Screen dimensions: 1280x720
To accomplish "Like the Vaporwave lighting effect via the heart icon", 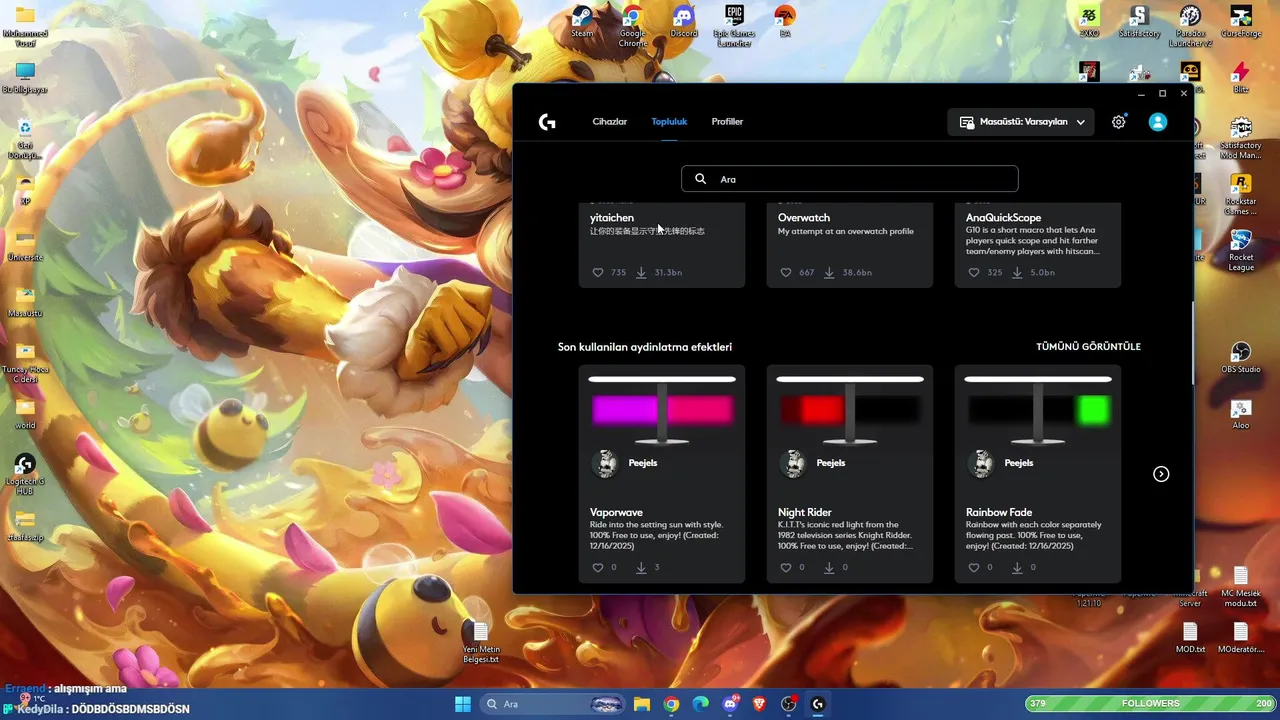I will click(x=598, y=567).
